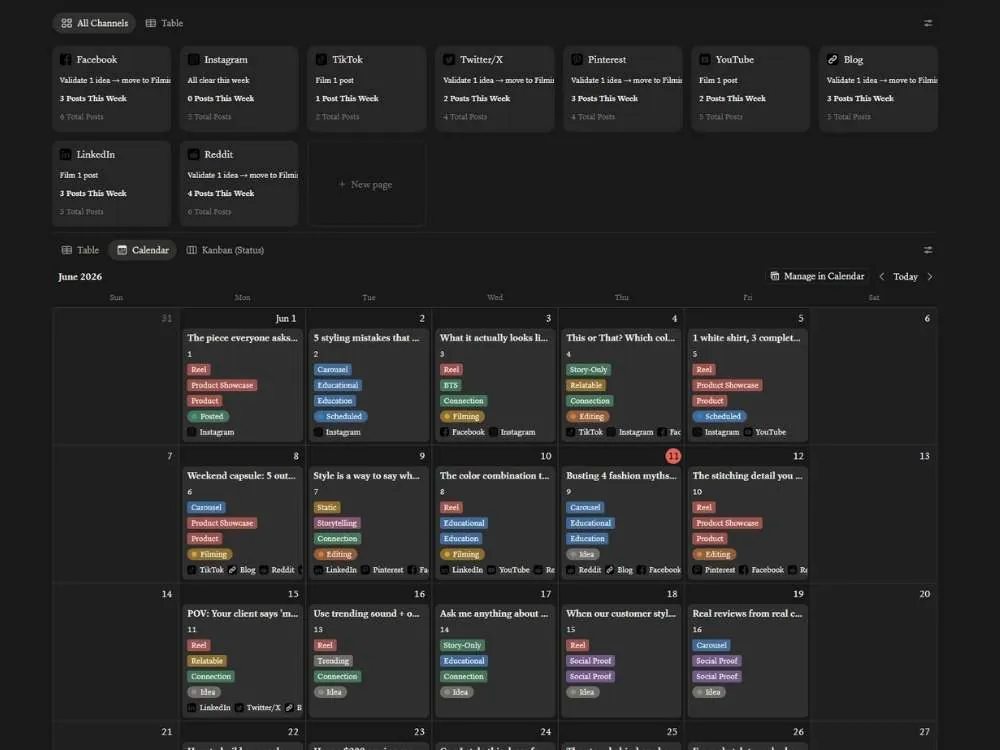
Task: Go to previous month arrow
Action: pos(881,276)
